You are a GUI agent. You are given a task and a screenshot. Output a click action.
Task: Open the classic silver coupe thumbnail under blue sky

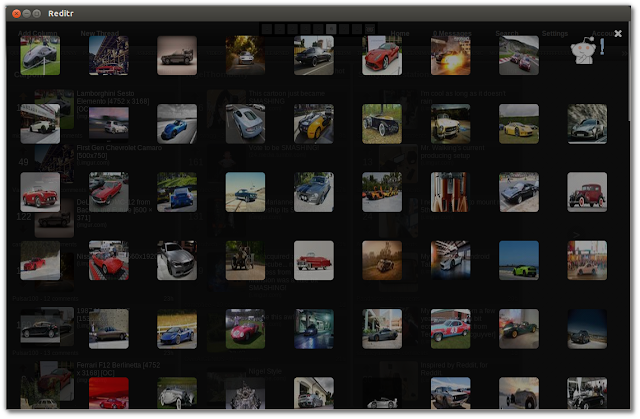(450, 393)
